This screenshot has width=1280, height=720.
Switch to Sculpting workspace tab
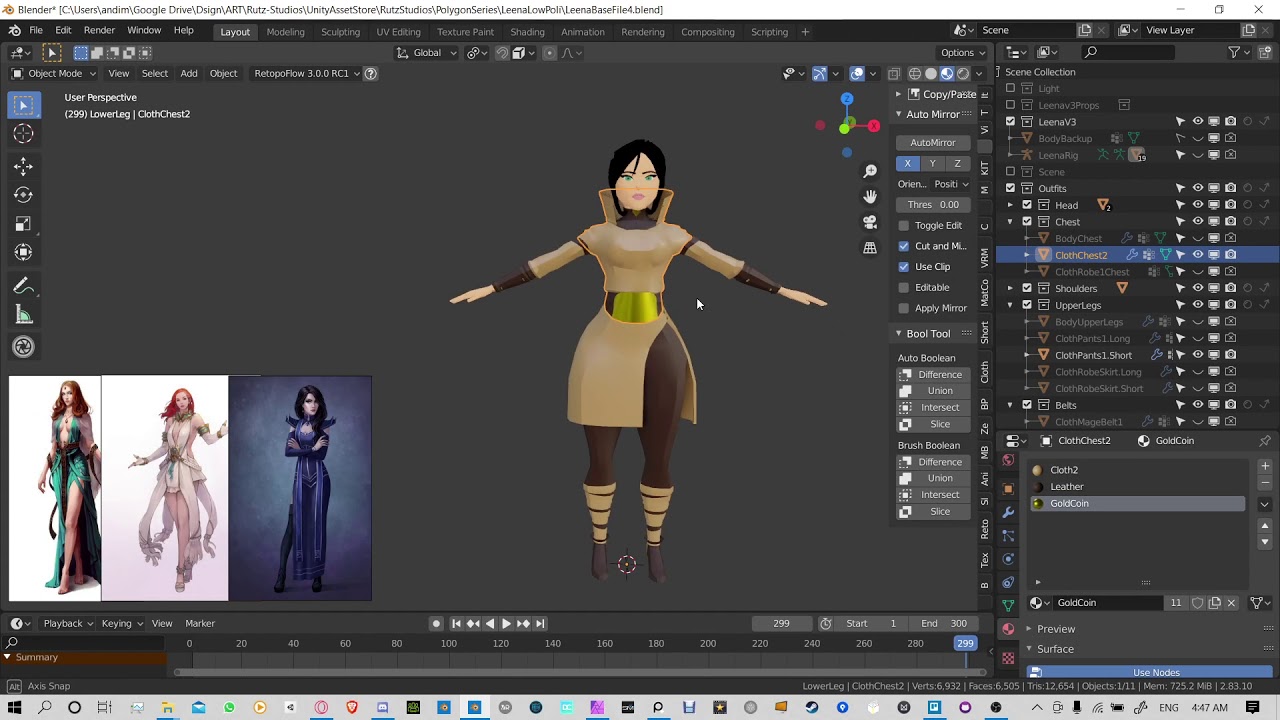340,32
